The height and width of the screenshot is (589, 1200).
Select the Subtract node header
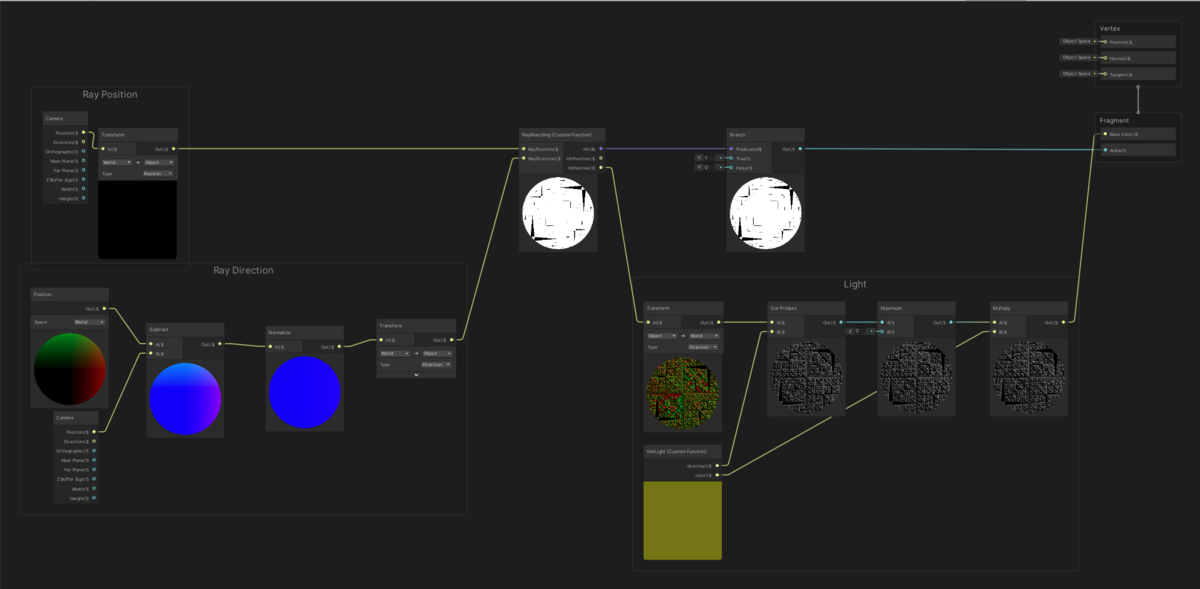(x=185, y=329)
